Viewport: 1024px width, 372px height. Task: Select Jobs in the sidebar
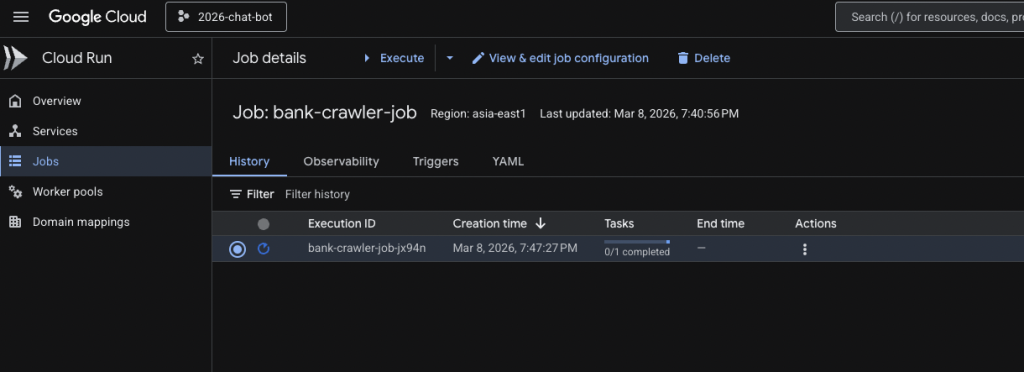106,161
